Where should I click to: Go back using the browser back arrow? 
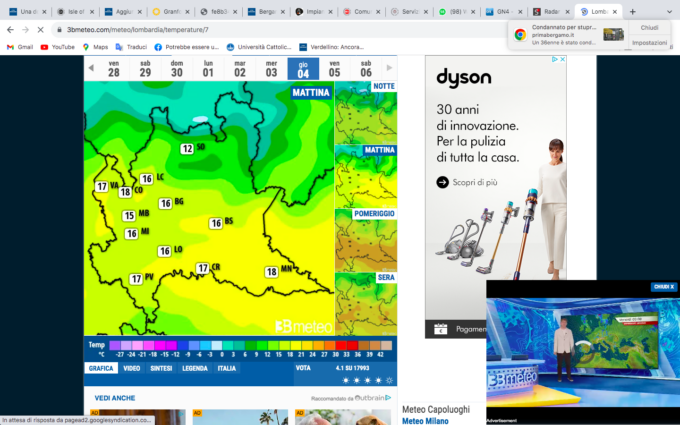click(9, 30)
